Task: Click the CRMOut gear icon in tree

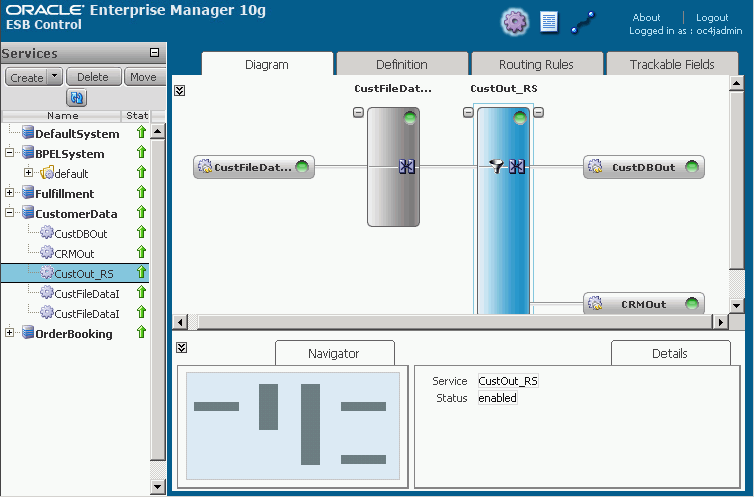Action: pos(47,252)
